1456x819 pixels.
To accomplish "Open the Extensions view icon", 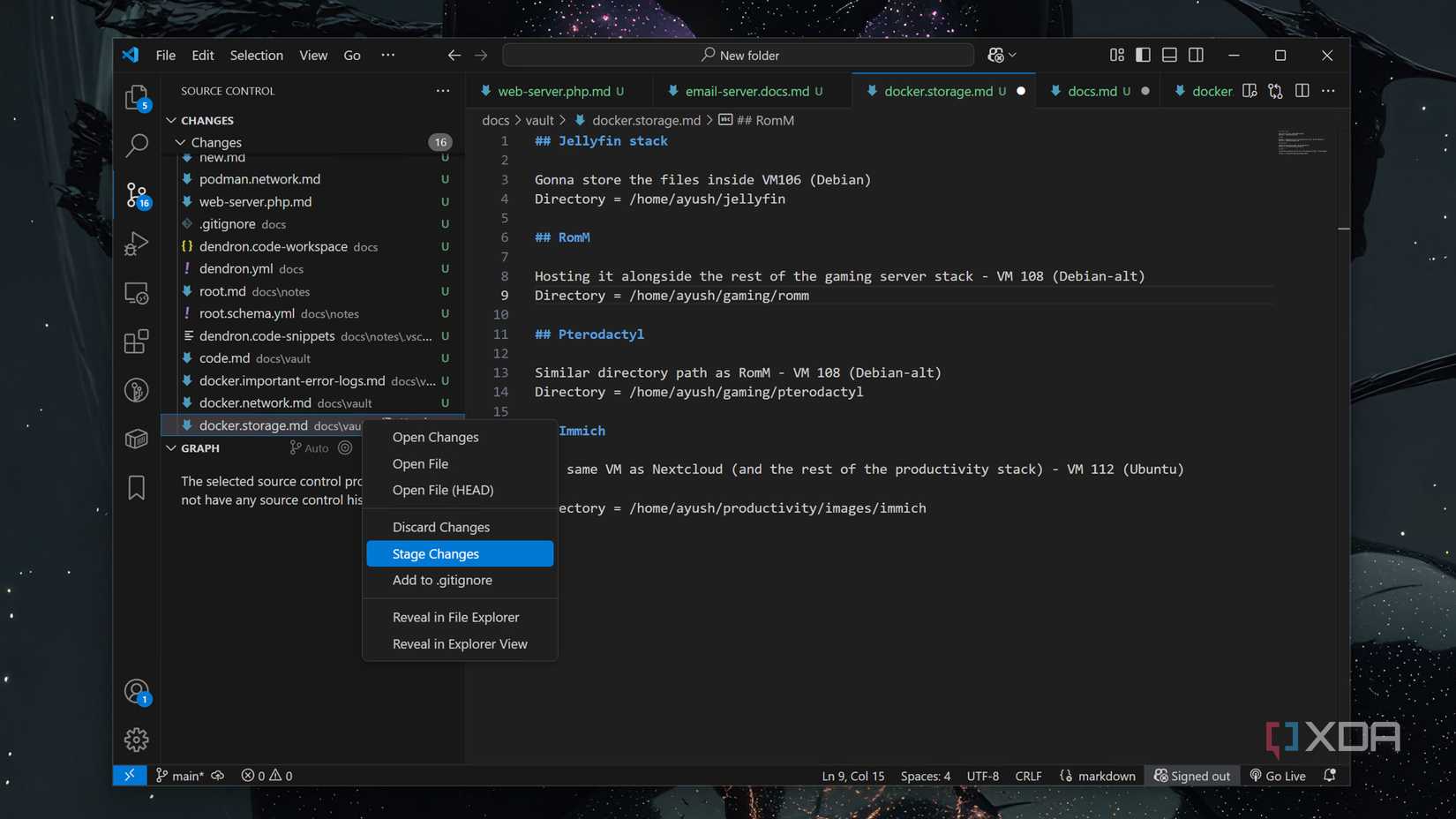I will [x=137, y=341].
